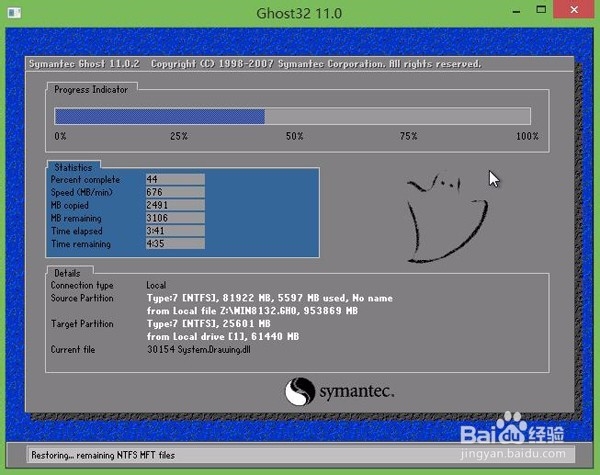Click the MB copied value 2491
This screenshot has height=475, width=600.
pyautogui.click(x=175, y=205)
